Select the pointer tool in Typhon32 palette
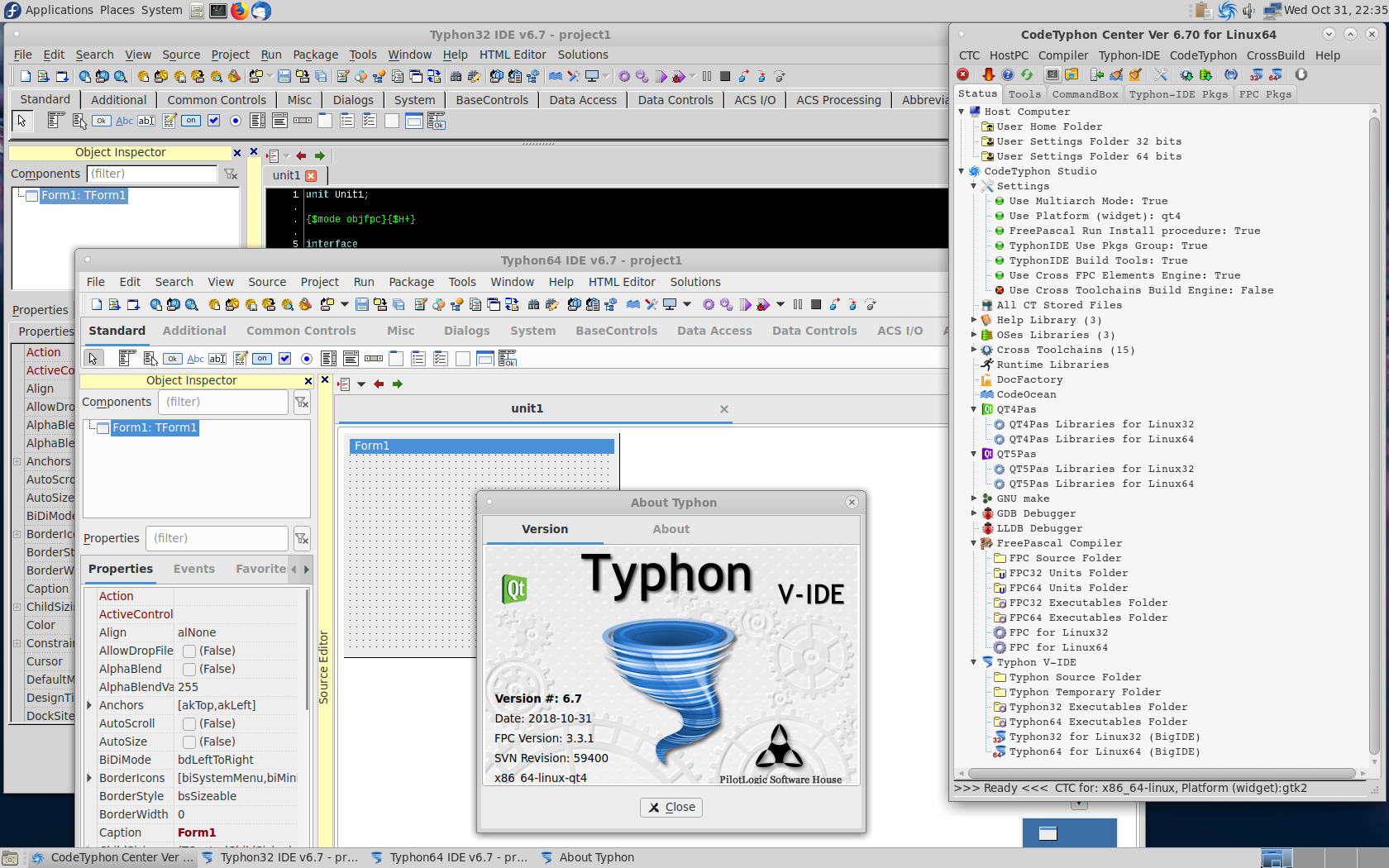The image size is (1389, 868). coord(22,121)
